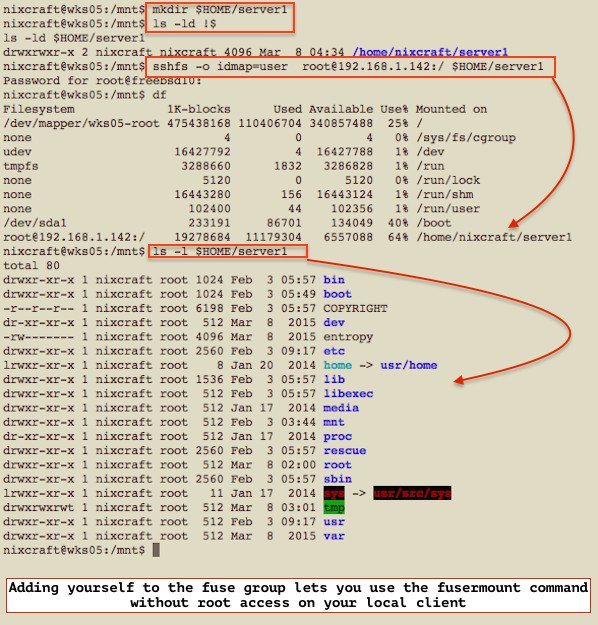The width and height of the screenshot is (598, 625).
Task: Click the blue bin directory name
Action: tap(334, 280)
